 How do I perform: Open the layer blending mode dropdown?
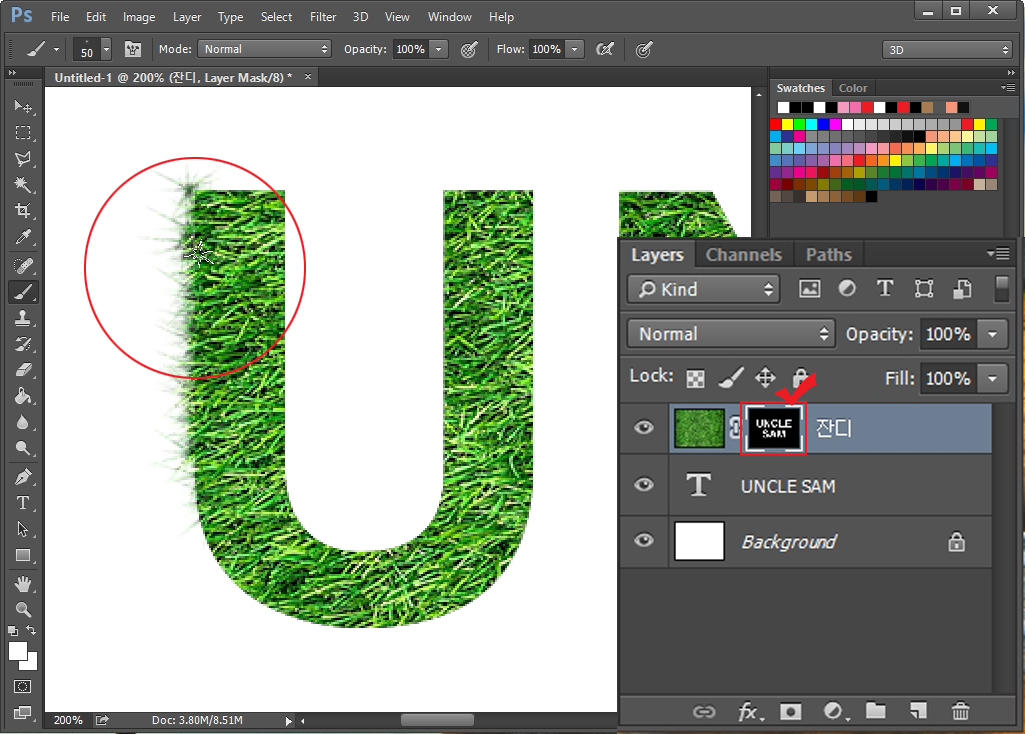731,334
